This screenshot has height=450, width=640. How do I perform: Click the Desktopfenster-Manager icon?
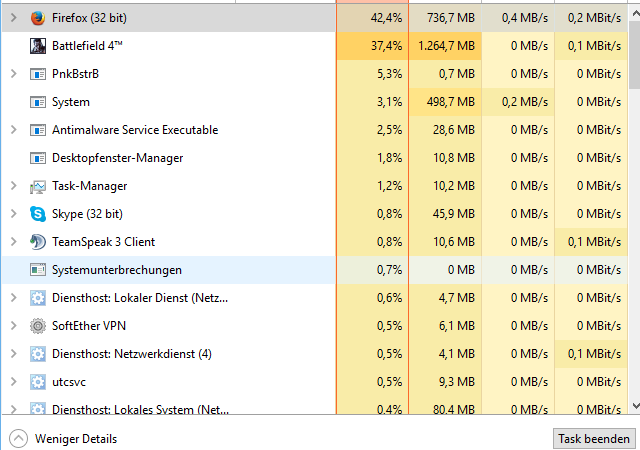38,158
